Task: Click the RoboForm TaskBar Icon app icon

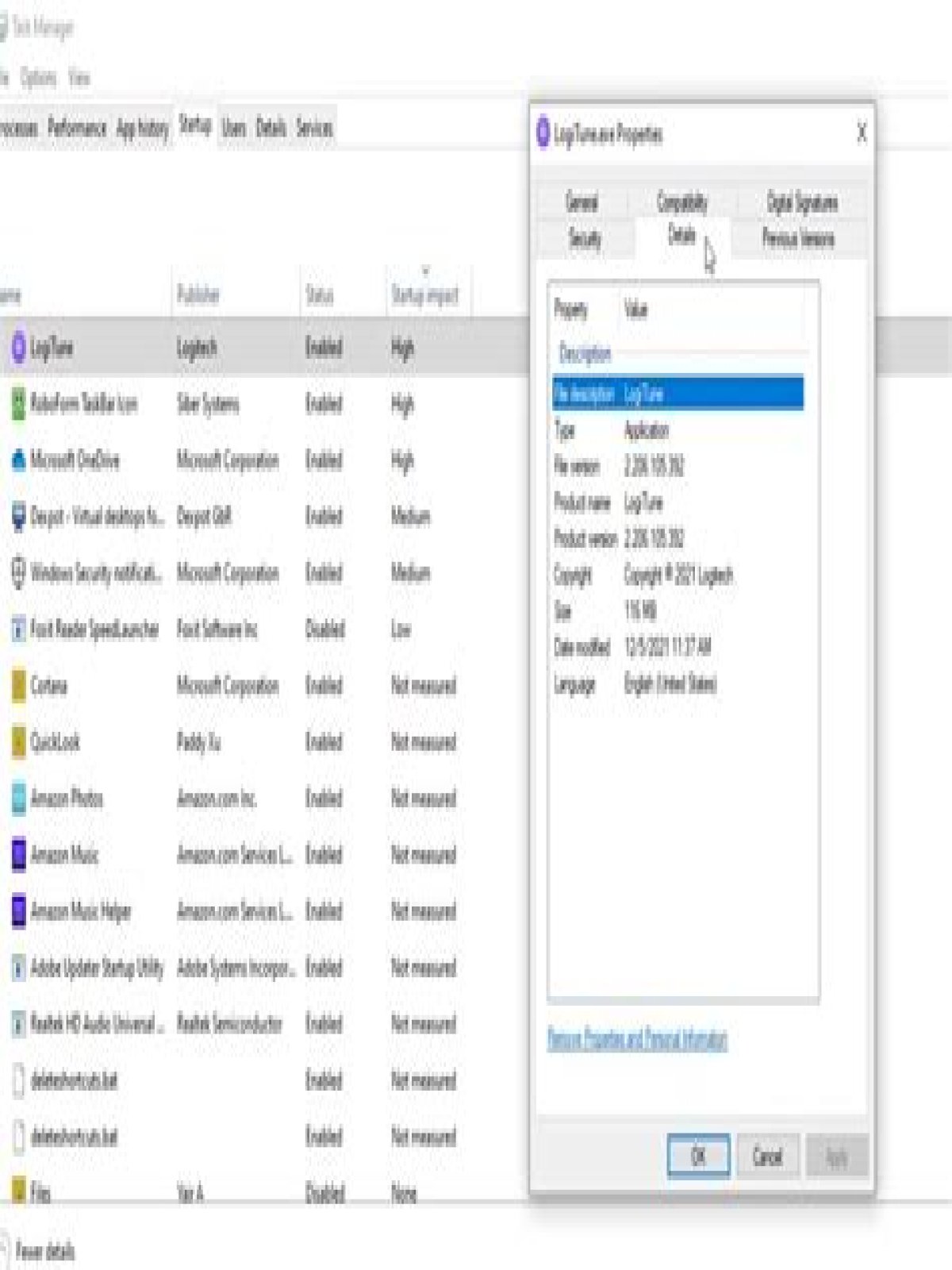Action: click(x=18, y=404)
